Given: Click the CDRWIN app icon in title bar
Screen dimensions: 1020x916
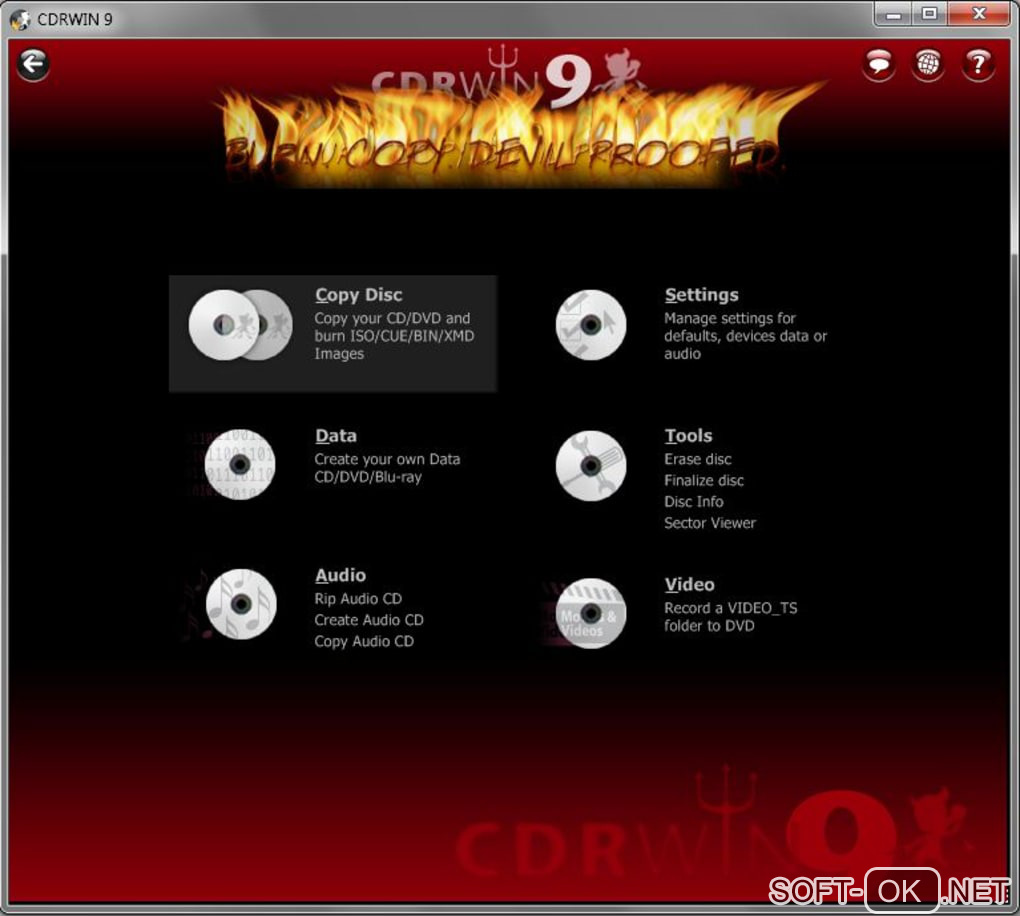Looking at the screenshot, I should [x=20, y=20].
